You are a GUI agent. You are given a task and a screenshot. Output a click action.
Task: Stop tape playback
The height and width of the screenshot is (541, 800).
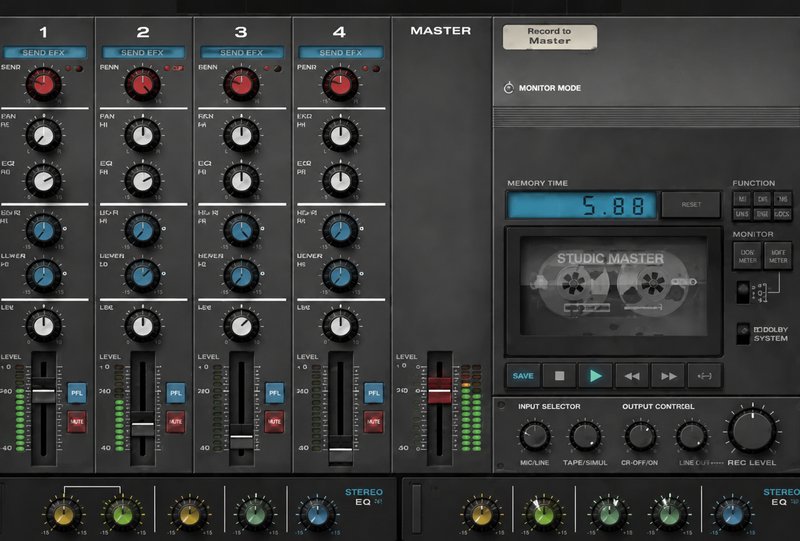coord(559,376)
